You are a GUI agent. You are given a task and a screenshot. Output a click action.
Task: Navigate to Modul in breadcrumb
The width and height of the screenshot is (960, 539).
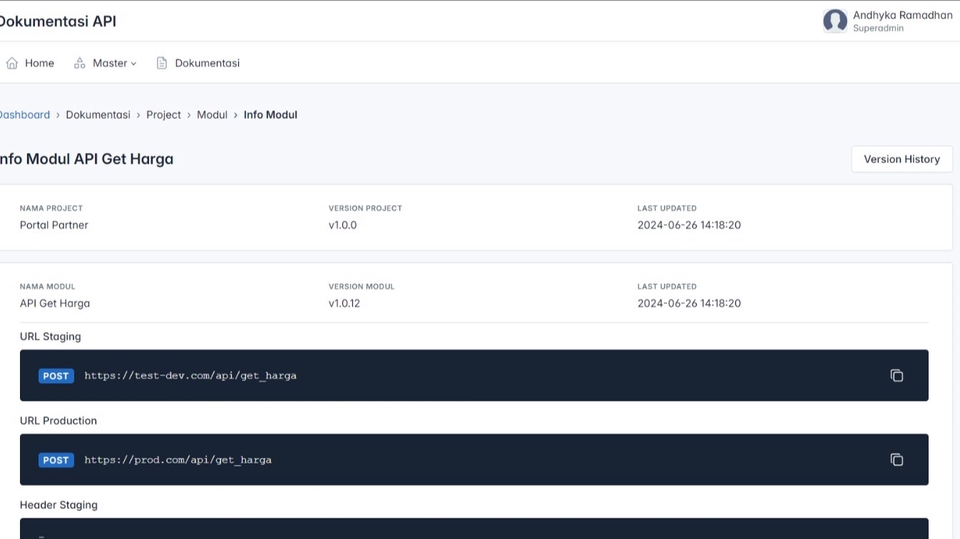pos(212,115)
